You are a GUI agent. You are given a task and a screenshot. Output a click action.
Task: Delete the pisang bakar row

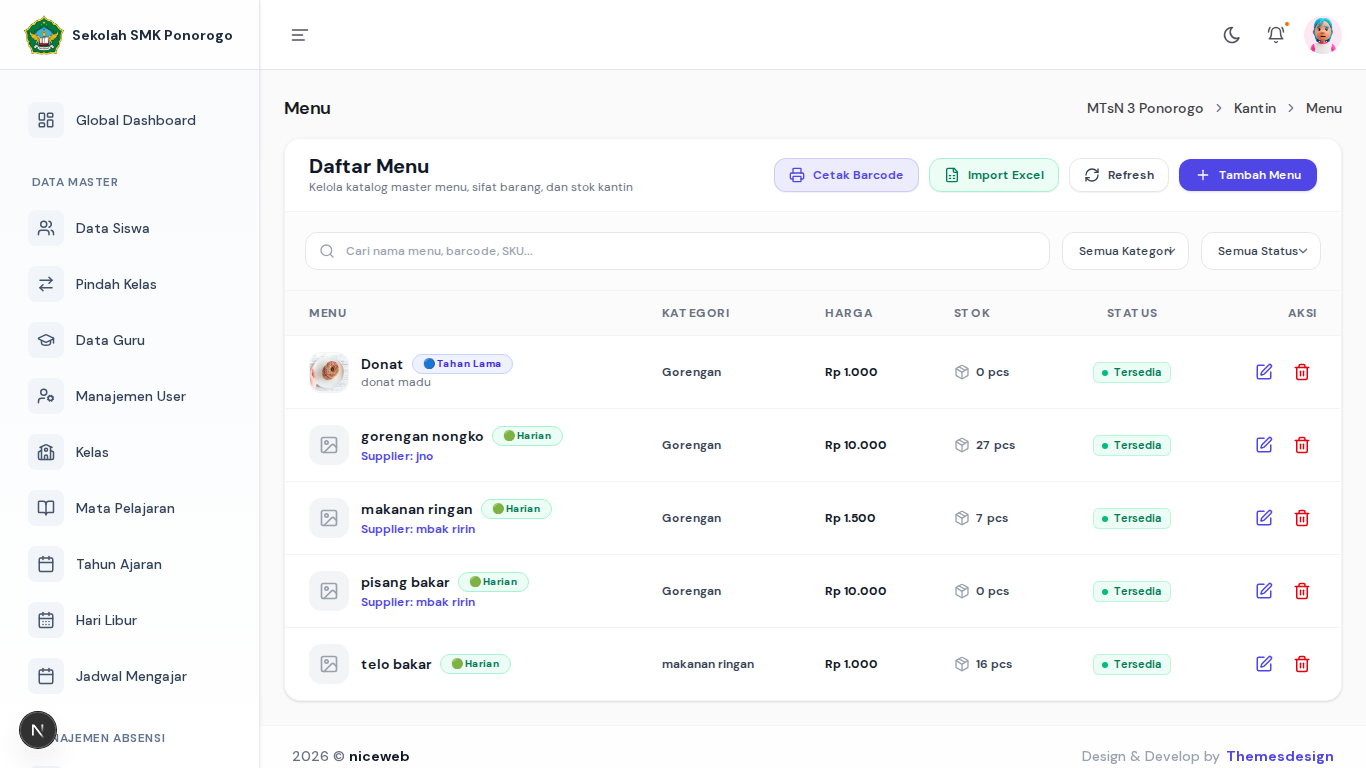(1302, 591)
